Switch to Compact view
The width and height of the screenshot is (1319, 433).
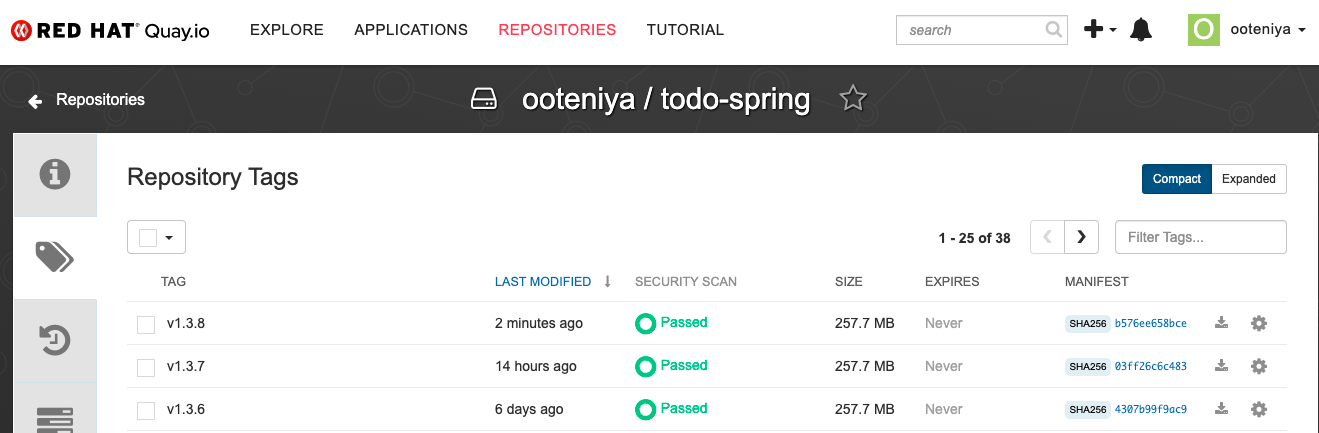pyautogui.click(x=1177, y=179)
